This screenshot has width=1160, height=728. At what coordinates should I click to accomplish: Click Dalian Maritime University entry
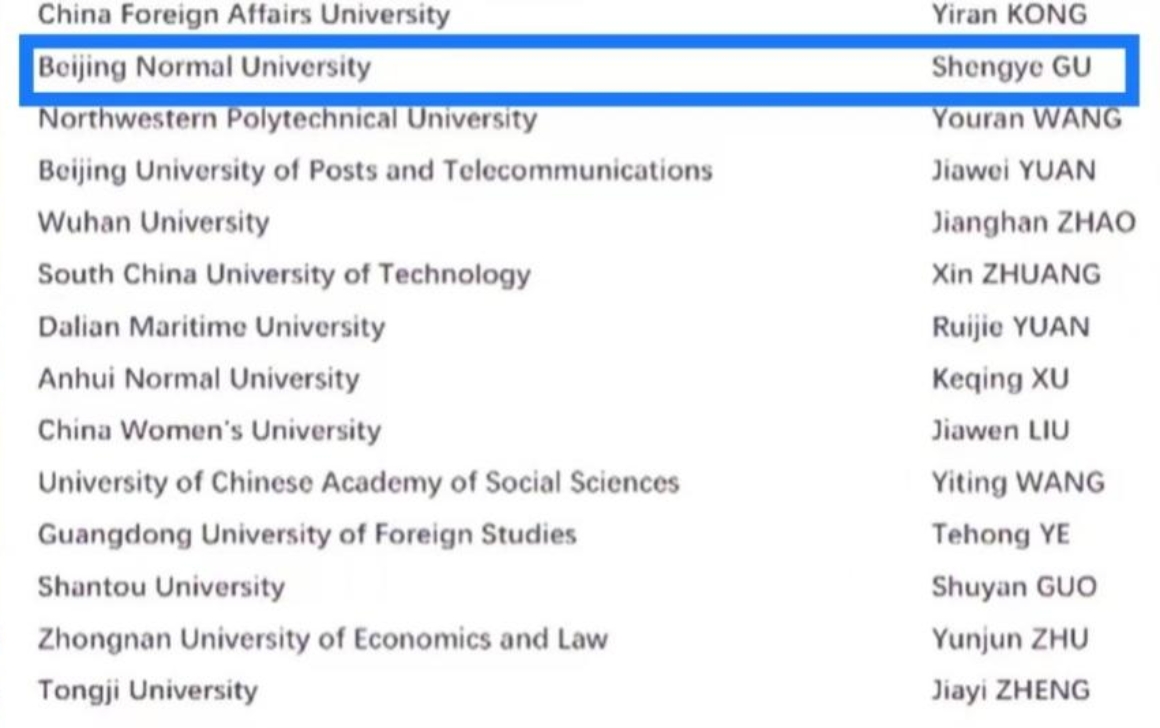click(x=211, y=327)
